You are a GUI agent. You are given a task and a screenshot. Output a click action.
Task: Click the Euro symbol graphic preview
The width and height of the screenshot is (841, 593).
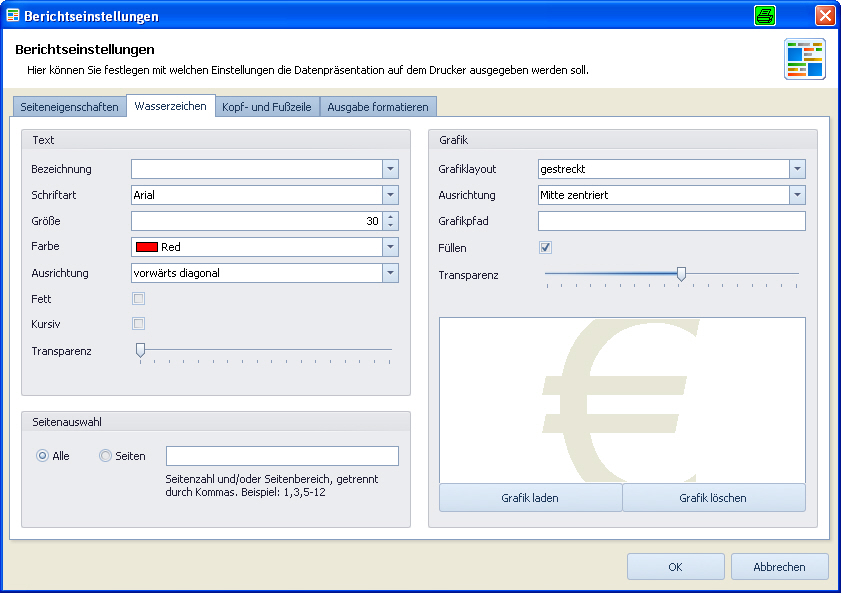[x=622, y=401]
